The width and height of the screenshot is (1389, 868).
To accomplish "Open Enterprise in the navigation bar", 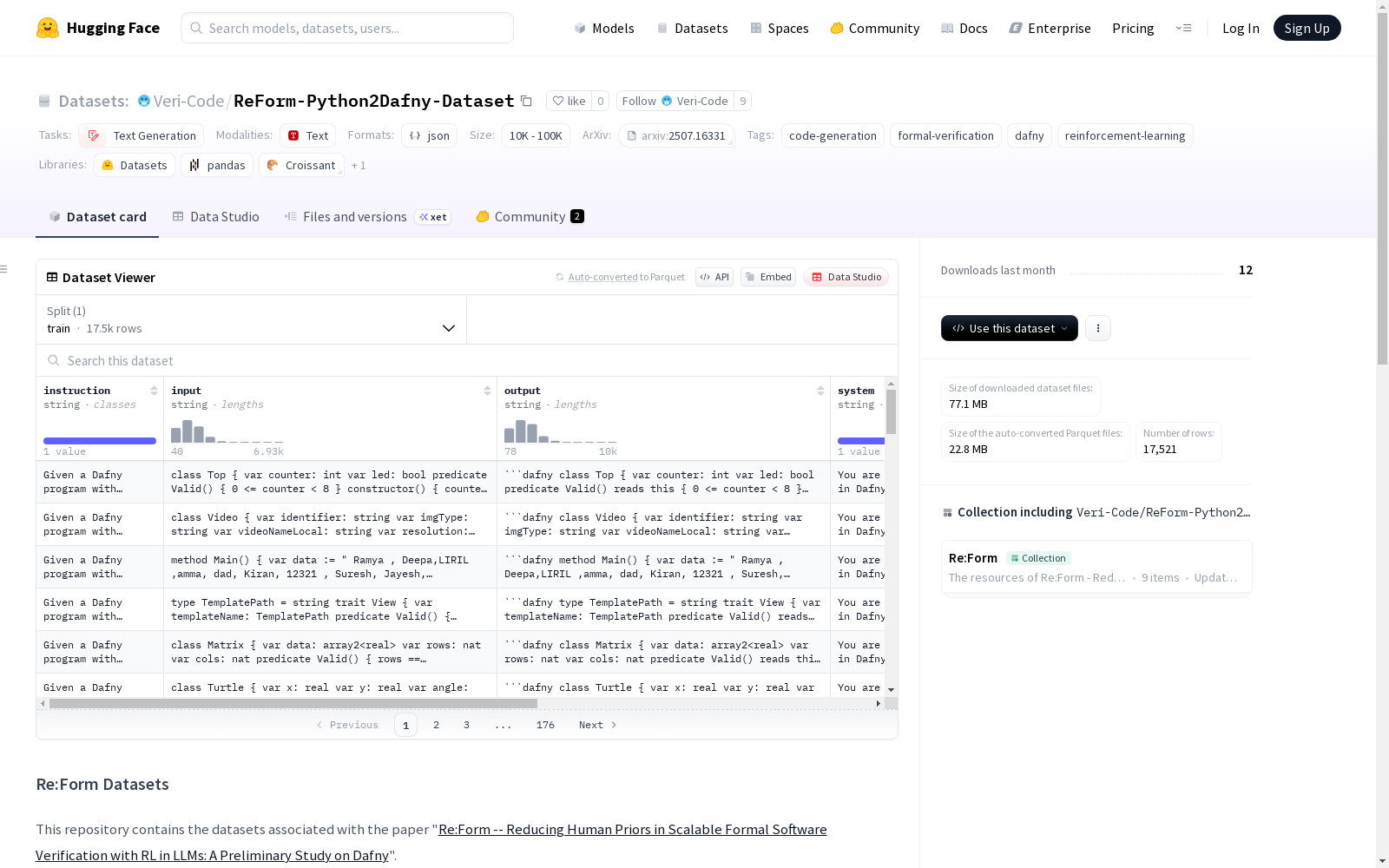I will (x=1050, y=28).
